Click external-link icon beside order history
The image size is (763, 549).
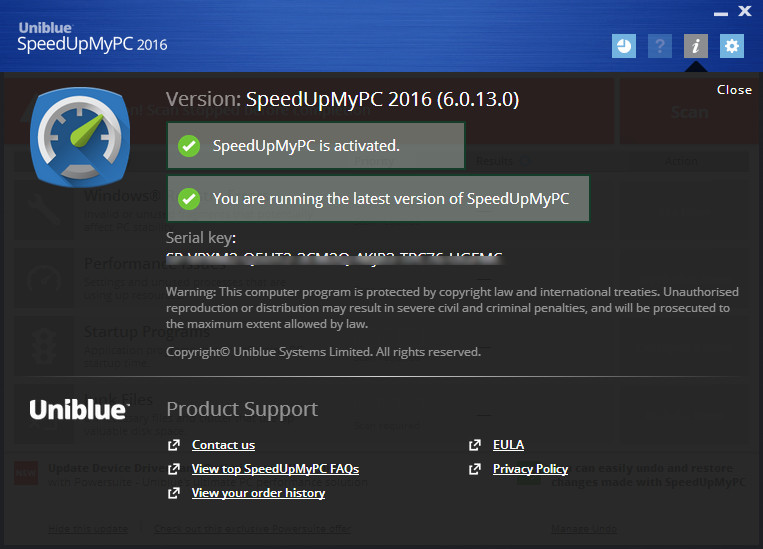tap(174, 493)
